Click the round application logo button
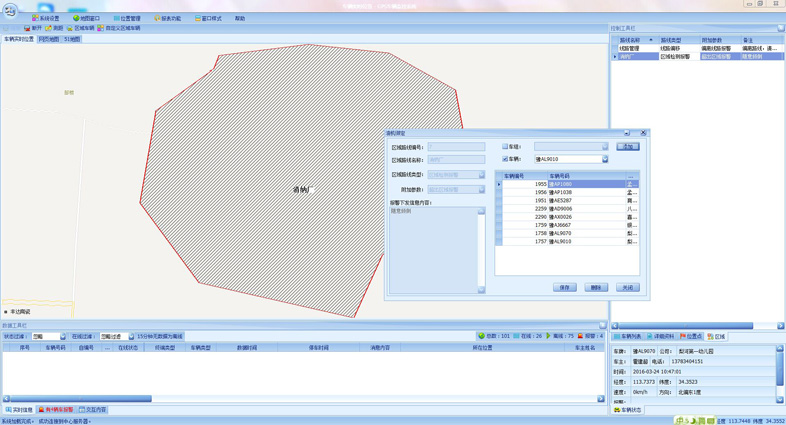The width and height of the screenshot is (786, 425). [x=10, y=11]
